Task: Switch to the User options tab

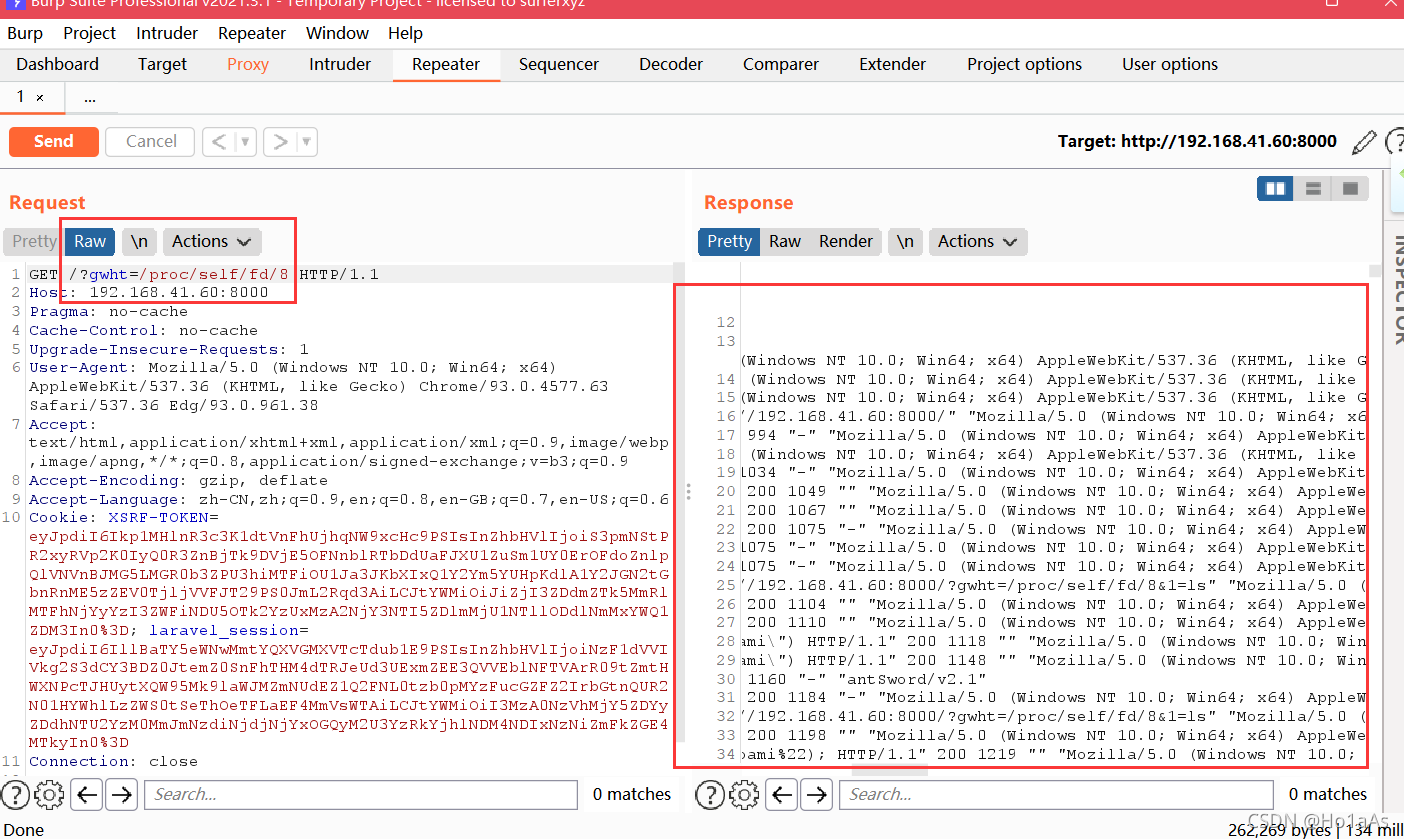Action: [x=1170, y=64]
